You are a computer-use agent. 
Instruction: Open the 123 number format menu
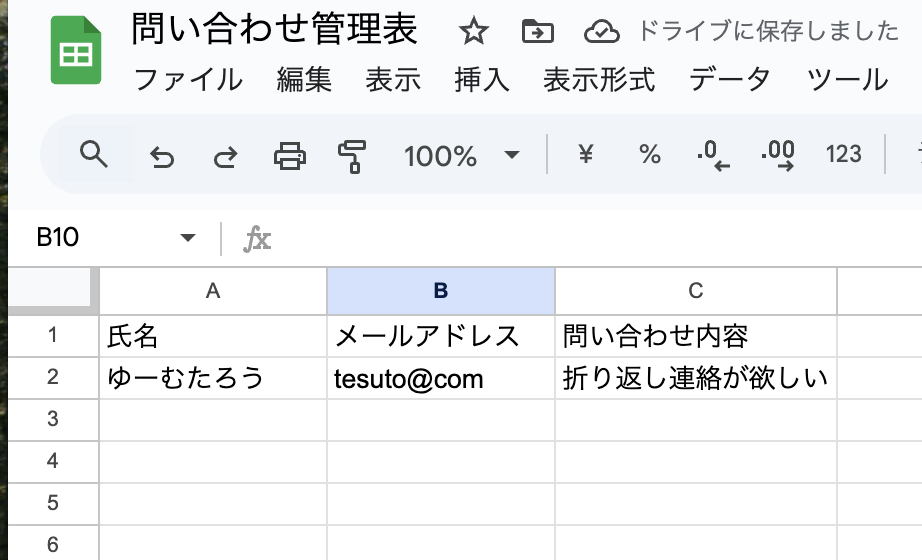pyautogui.click(x=844, y=155)
